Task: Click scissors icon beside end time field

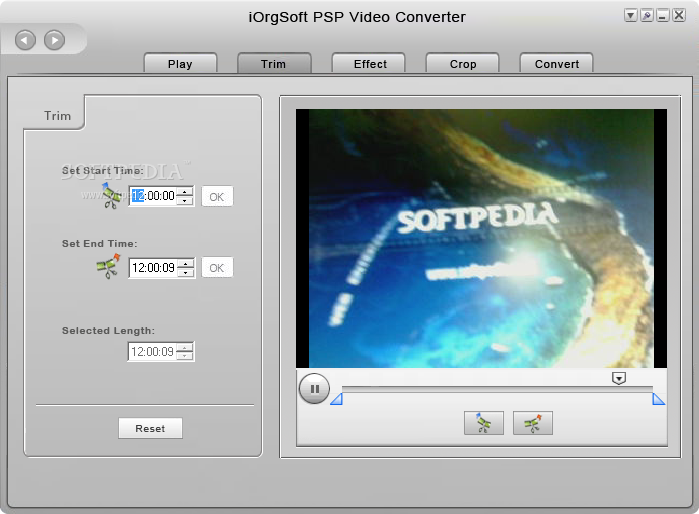Action: click(108, 266)
